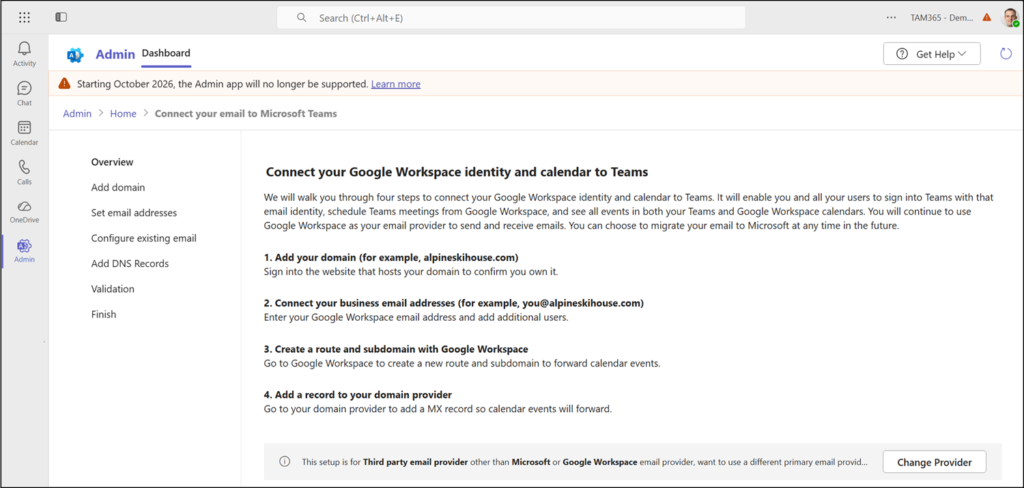
Task: Open Calls in the left rail
Action: pos(24,172)
